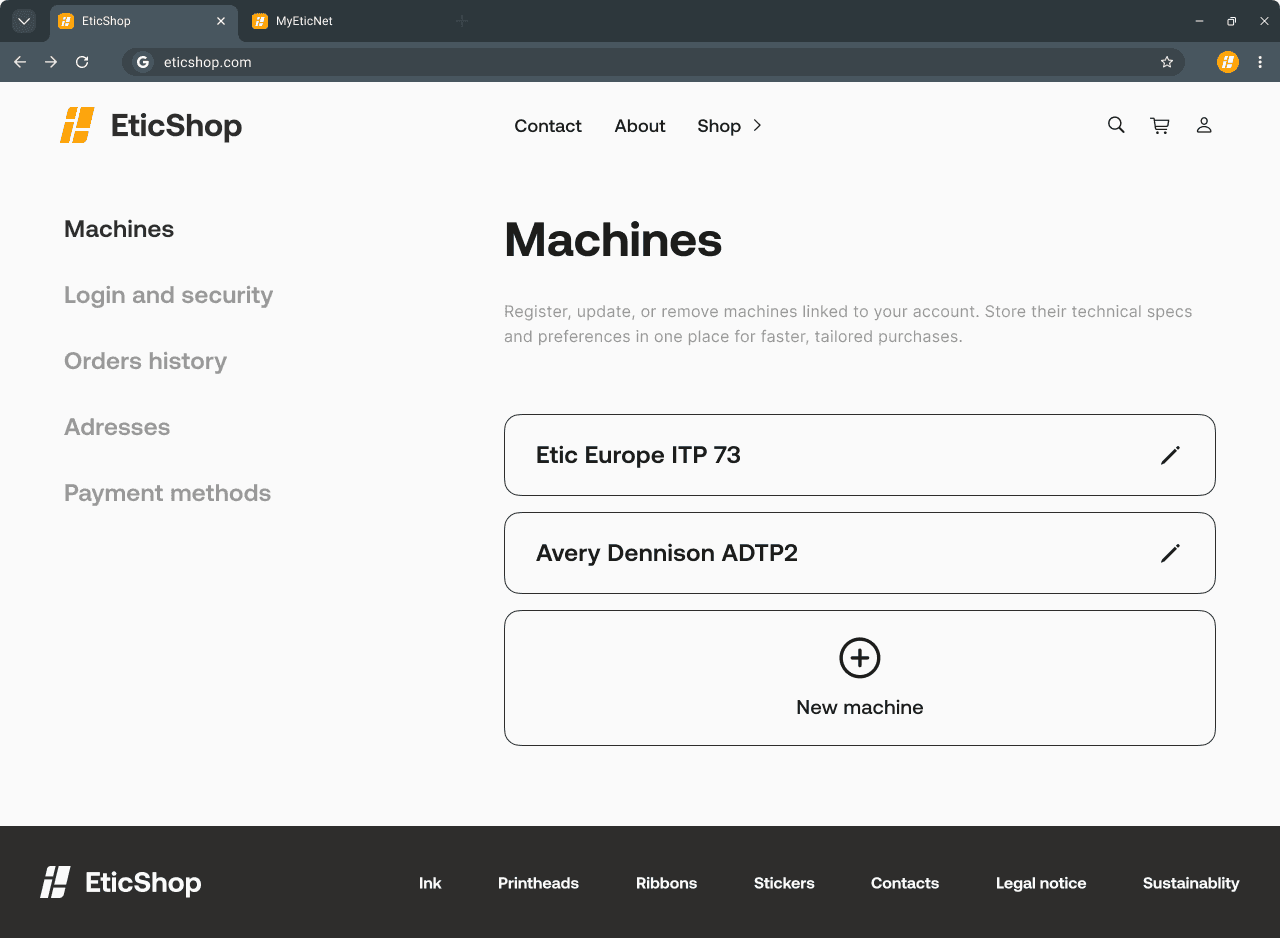Edit the Avery Dennison ADTP2 machine
Screen dimensions: 1280x938
pyautogui.click(x=1170, y=553)
